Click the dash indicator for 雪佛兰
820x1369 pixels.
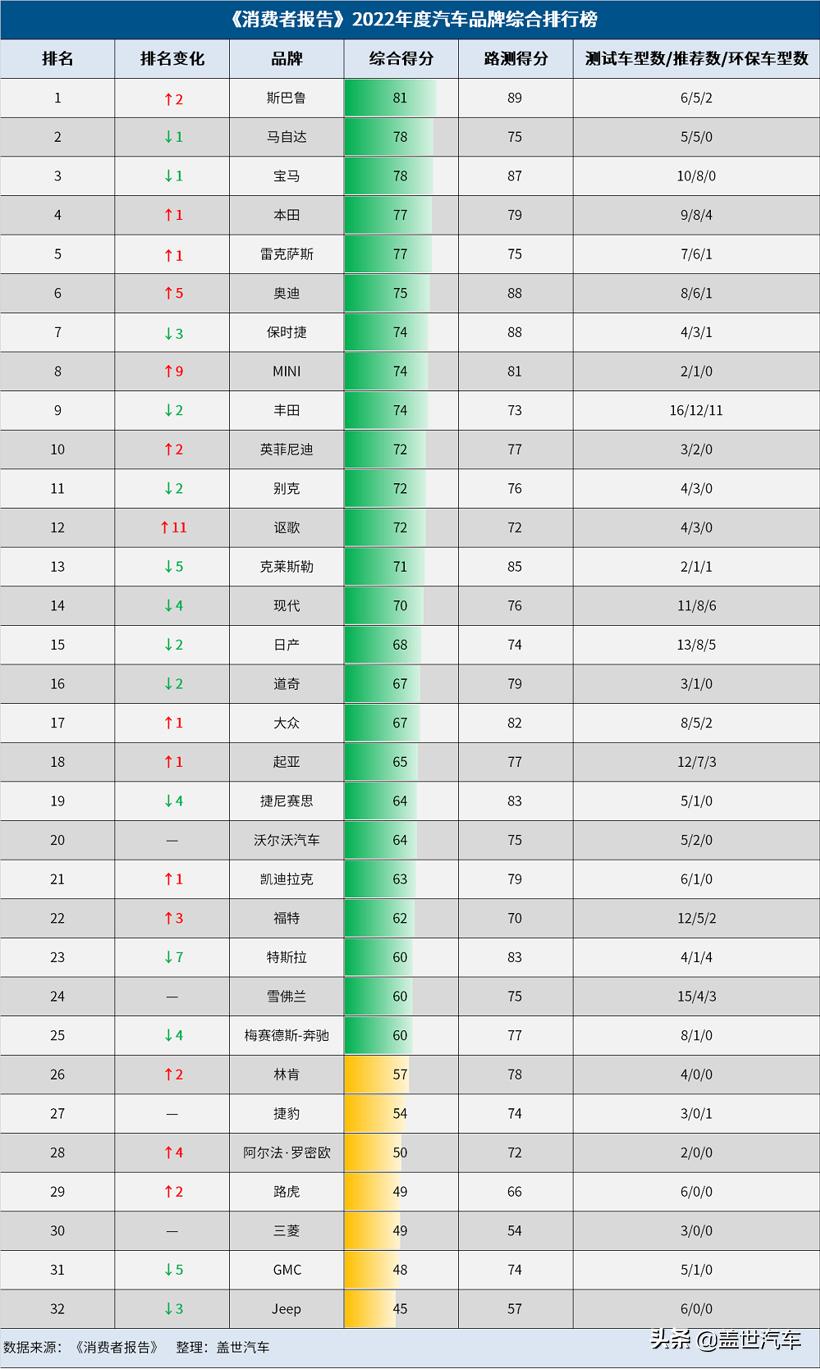coord(172,996)
